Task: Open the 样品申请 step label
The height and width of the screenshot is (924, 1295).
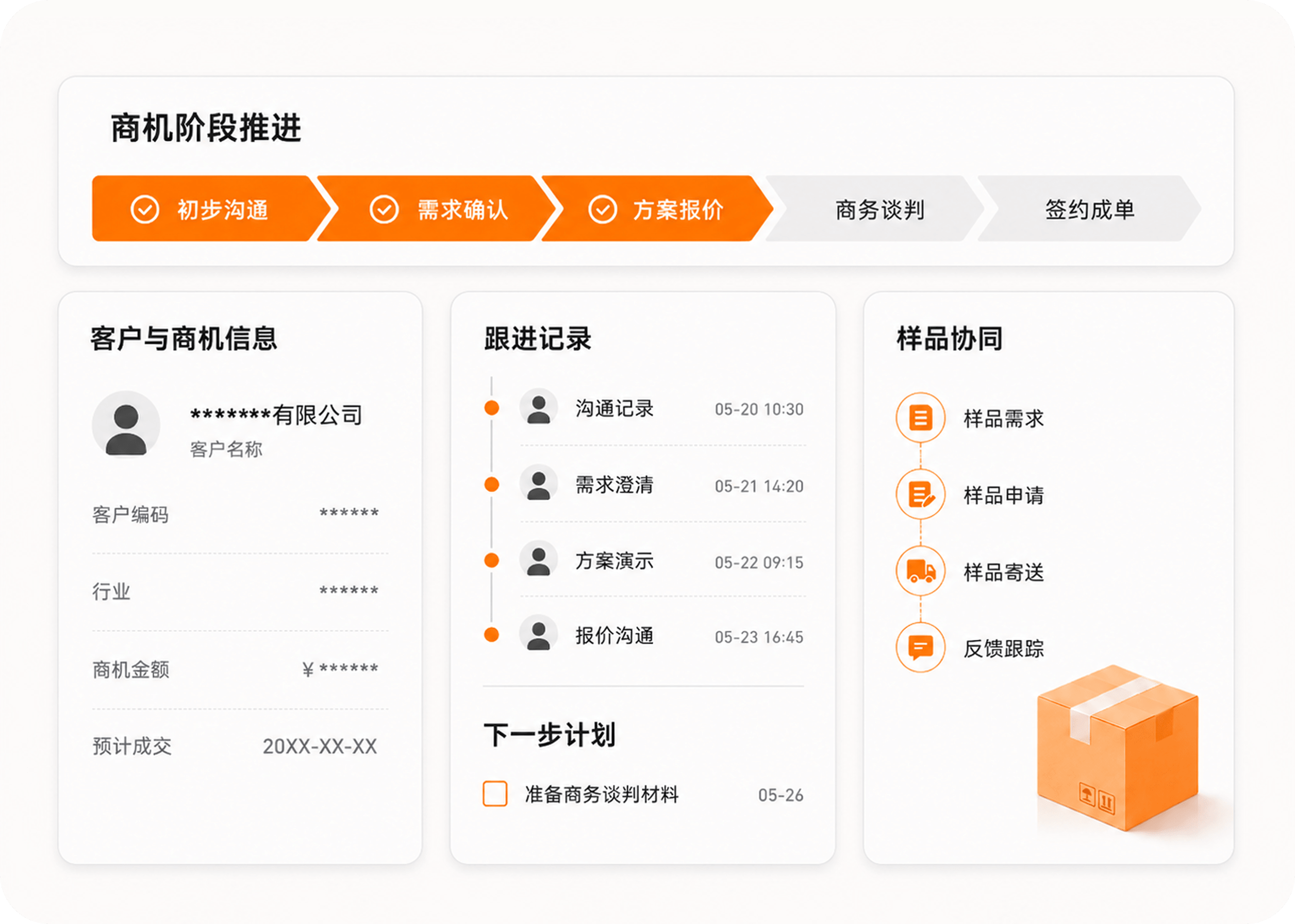Action: (x=1004, y=496)
